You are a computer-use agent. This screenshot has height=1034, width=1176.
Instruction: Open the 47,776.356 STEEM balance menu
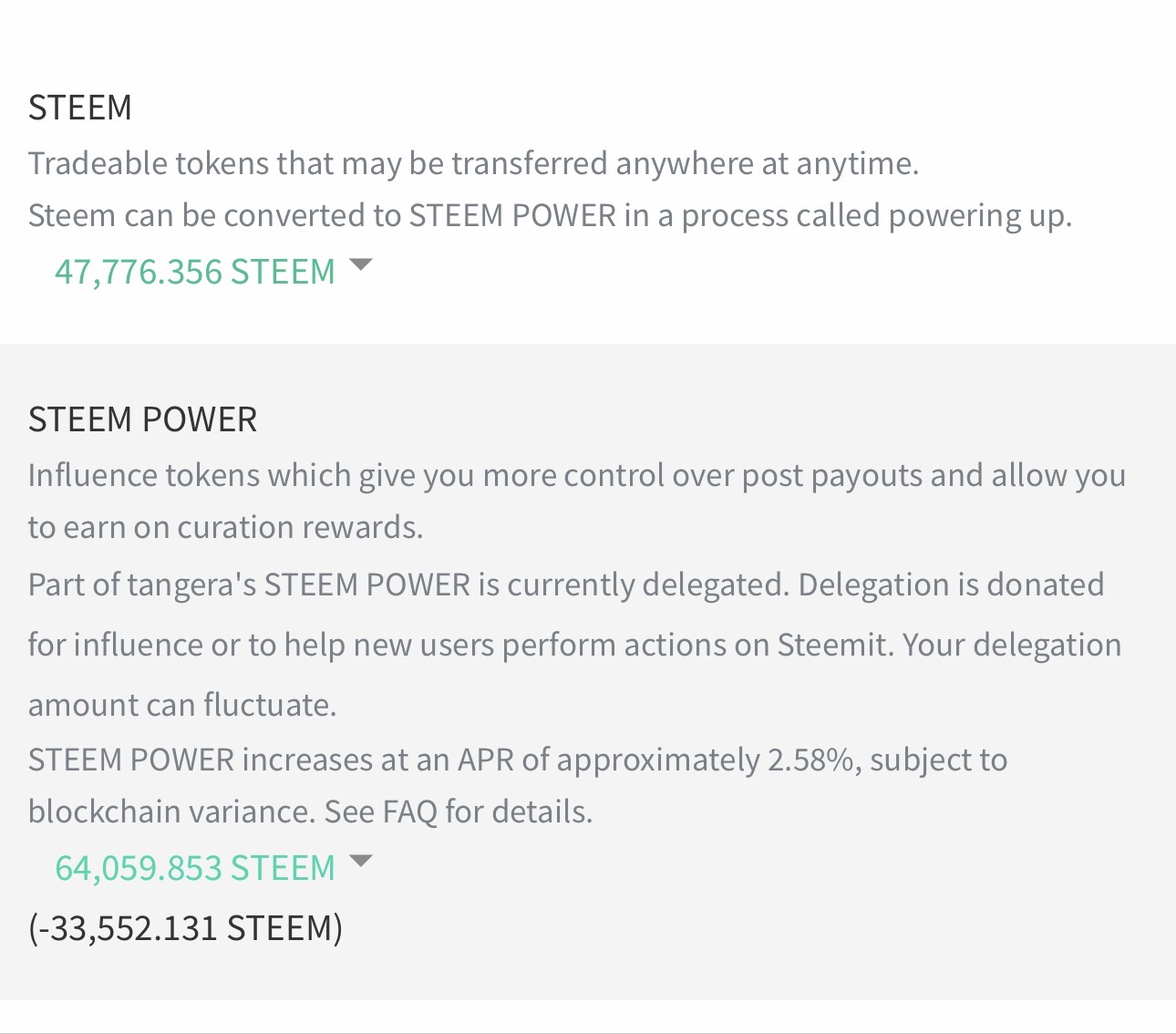[195, 272]
